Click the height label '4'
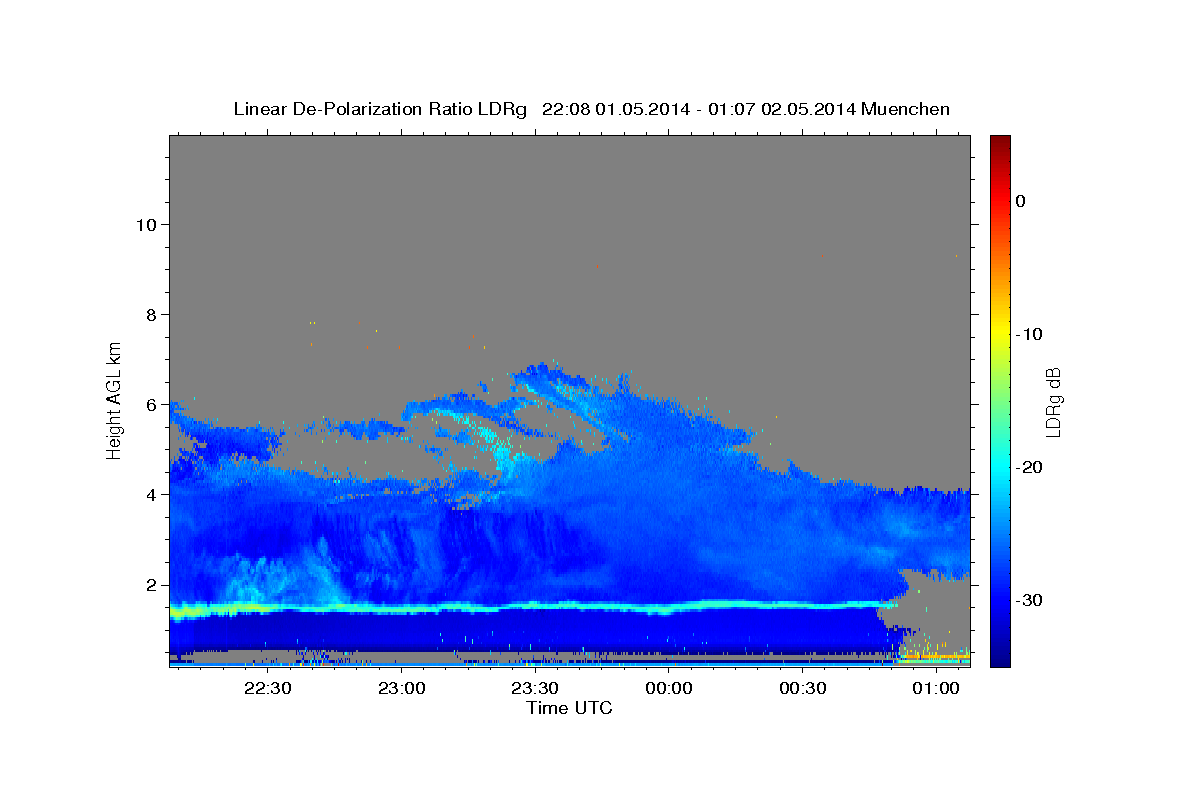 pyautogui.click(x=149, y=495)
